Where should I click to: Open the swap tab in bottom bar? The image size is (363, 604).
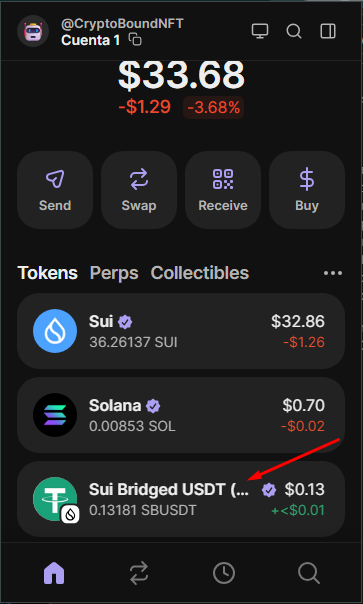point(139,573)
